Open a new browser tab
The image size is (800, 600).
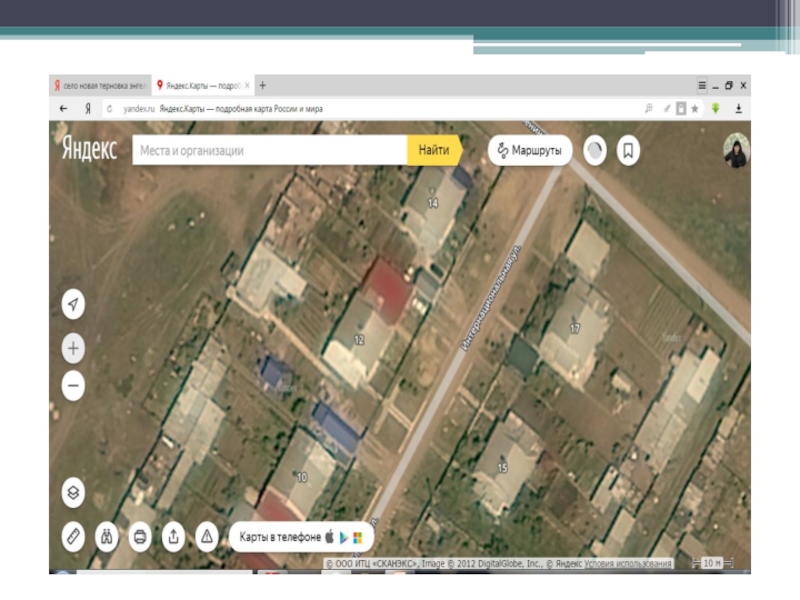click(x=263, y=86)
